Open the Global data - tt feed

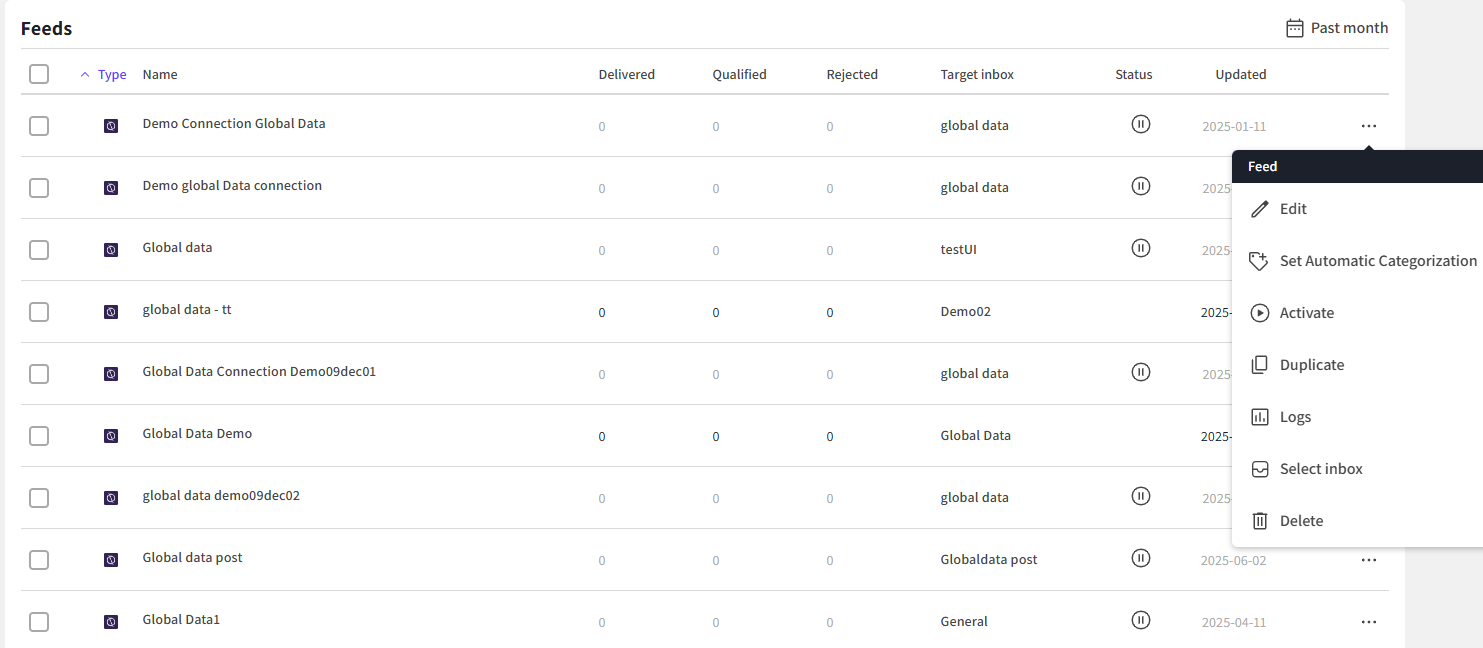pyautogui.click(x=187, y=310)
